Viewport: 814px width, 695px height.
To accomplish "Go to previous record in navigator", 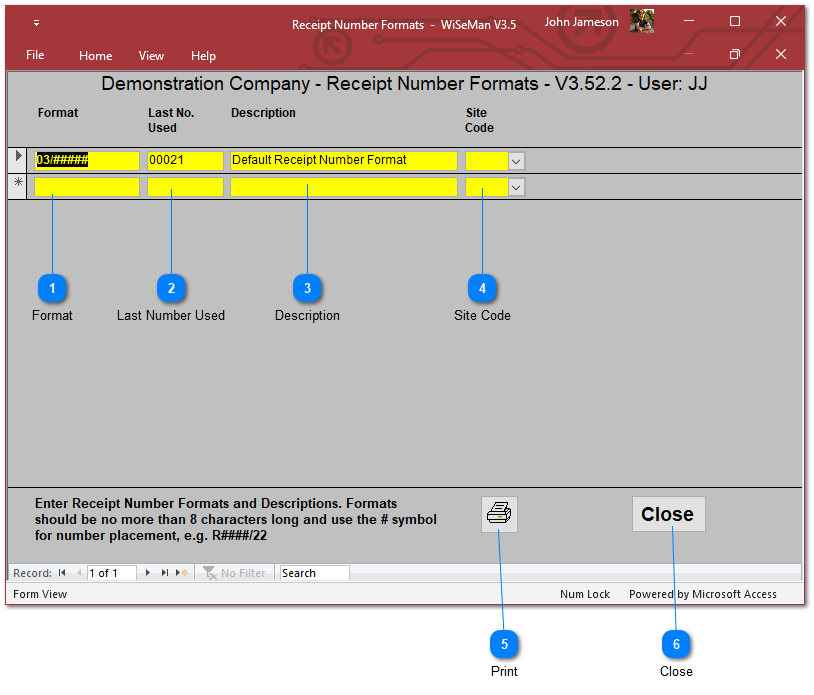I will (79, 573).
